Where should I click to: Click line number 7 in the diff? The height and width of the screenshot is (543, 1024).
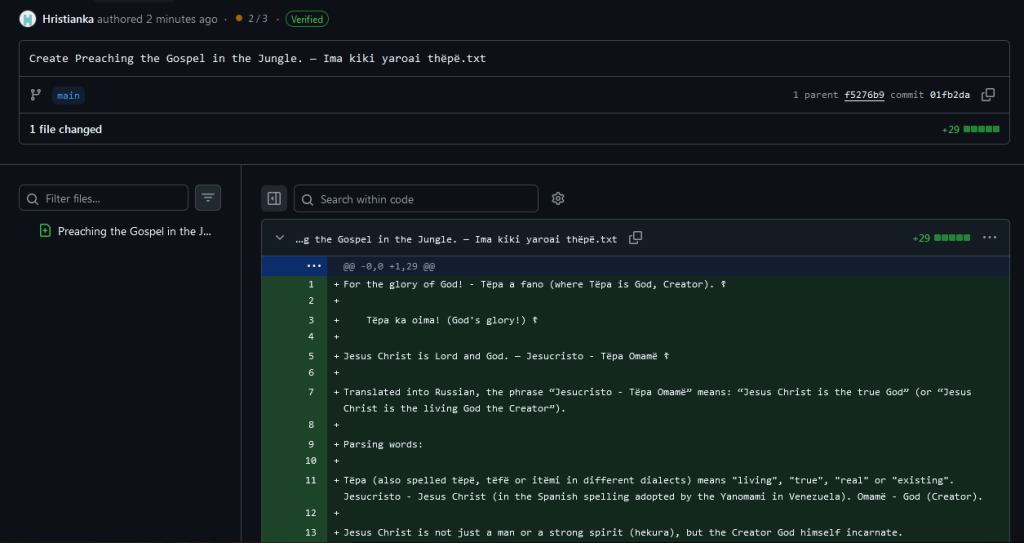pyautogui.click(x=311, y=392)
